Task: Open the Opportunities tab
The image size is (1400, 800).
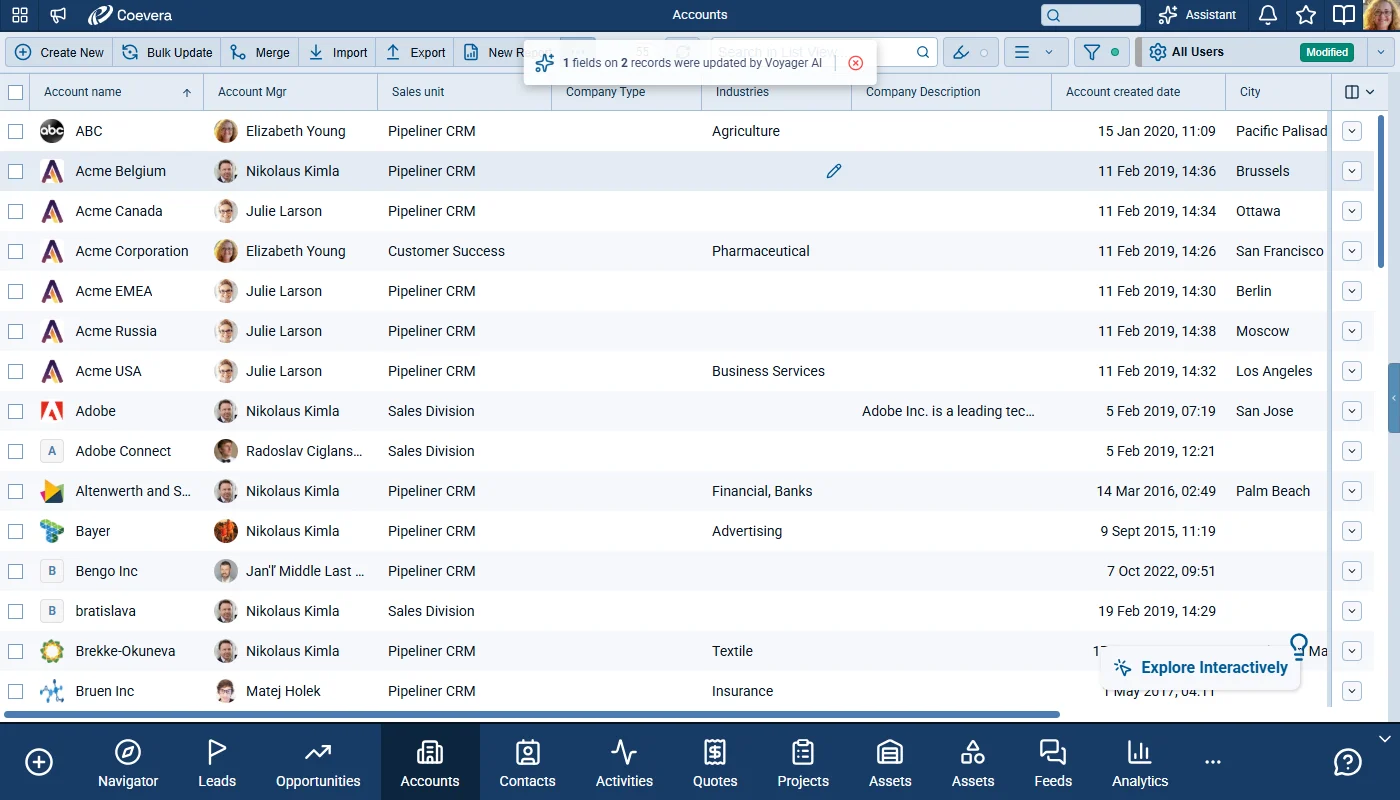Action: (x=318, y=763)
